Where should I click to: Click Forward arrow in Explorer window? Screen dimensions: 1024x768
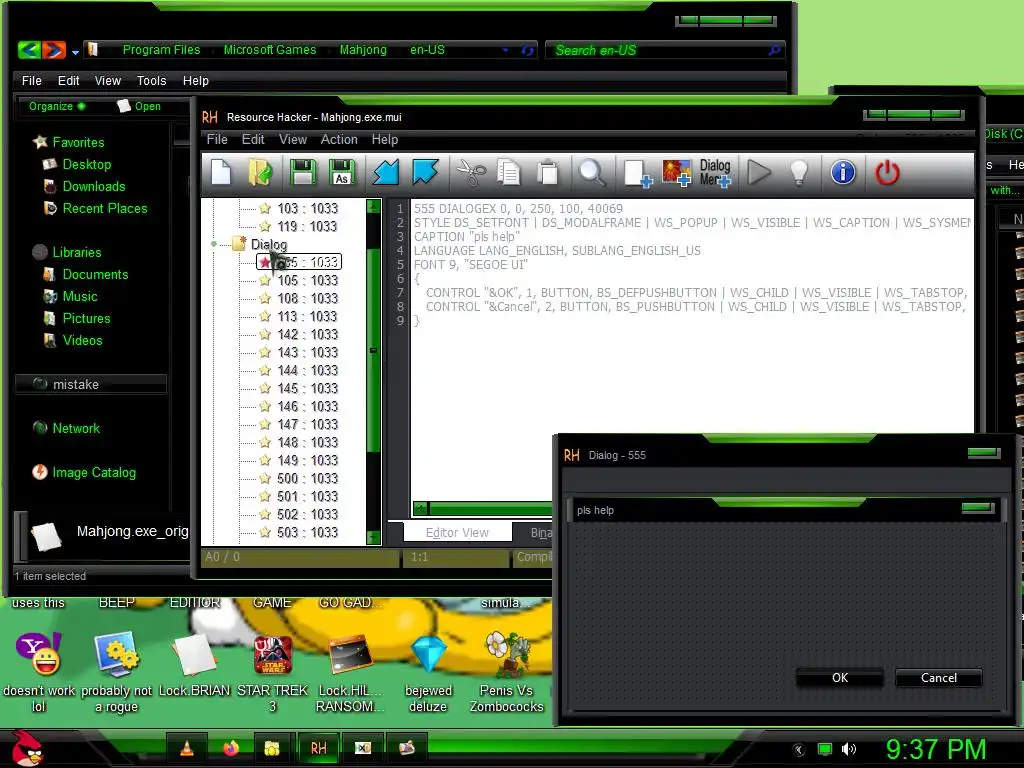pos(55,50)
